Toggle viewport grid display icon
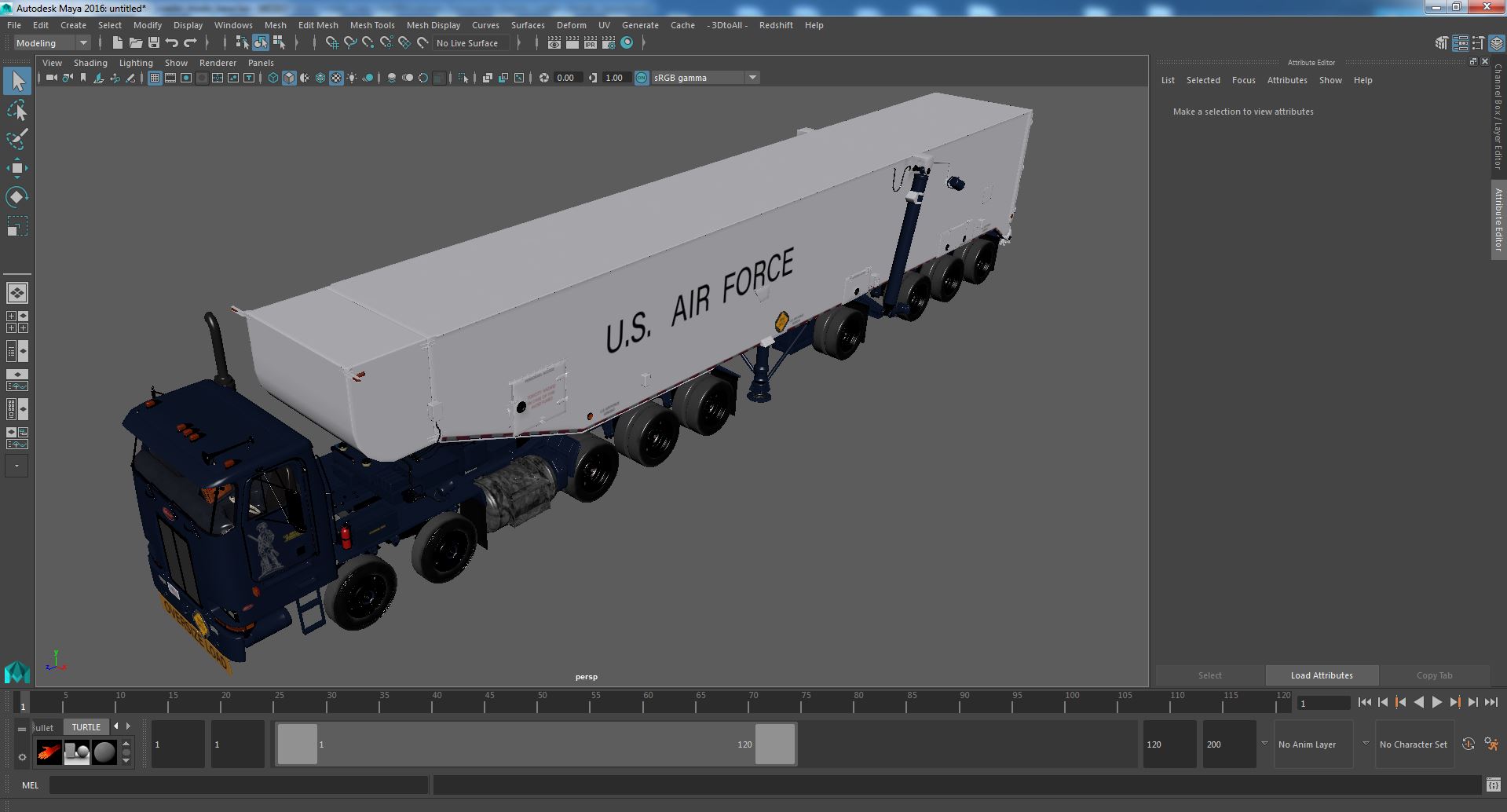This screenshot has height=812, width=1507. pyautogui.click(x=155, y=78)
